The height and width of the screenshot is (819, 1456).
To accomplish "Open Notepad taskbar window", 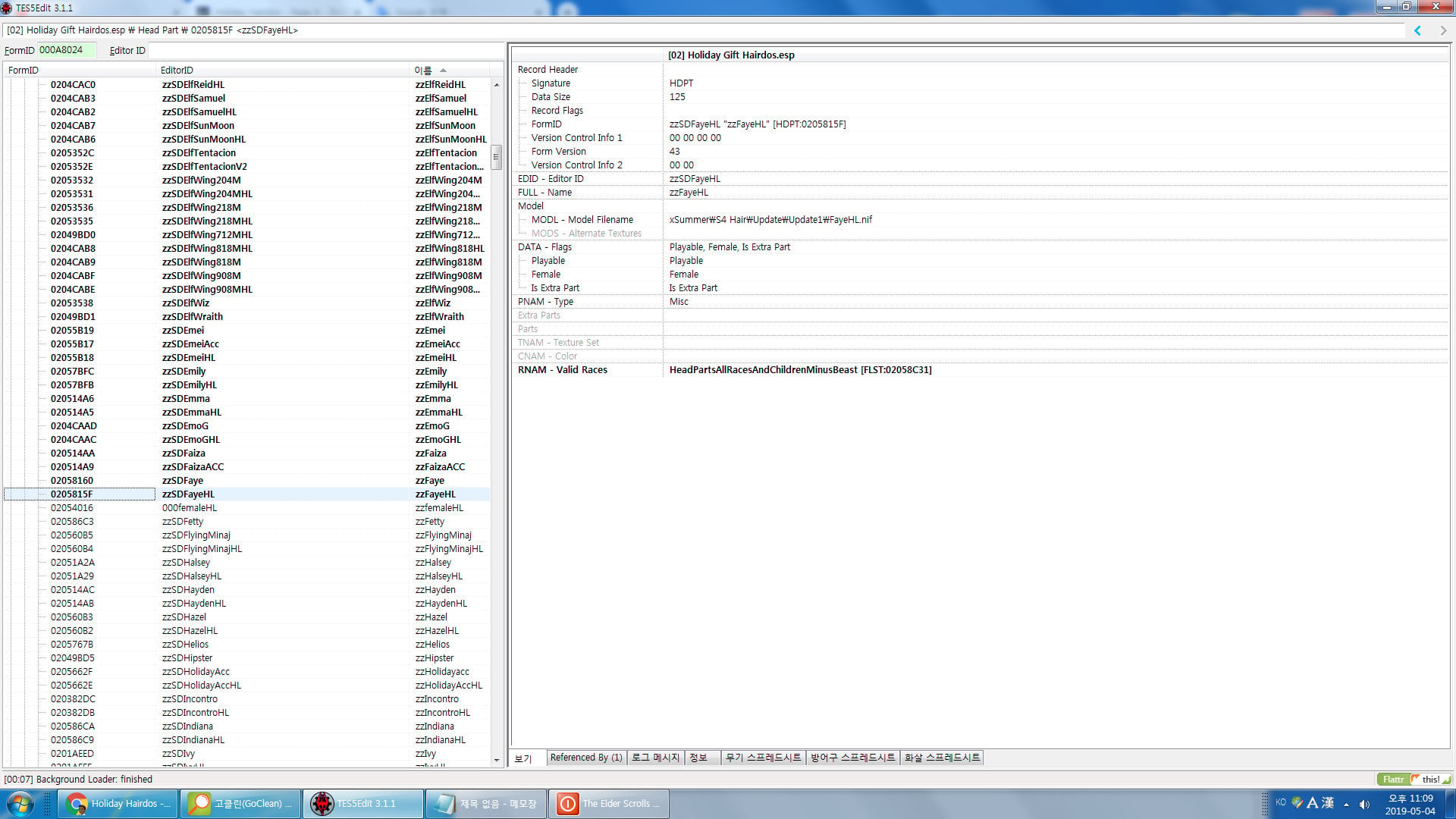I will [487, 803].
